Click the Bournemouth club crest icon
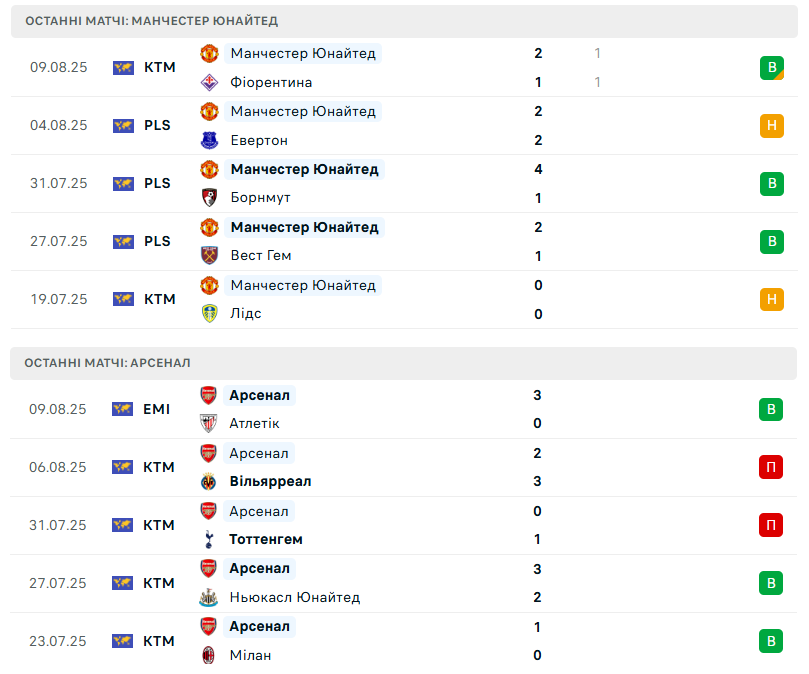809x674 pixels. tap(209, 198)
